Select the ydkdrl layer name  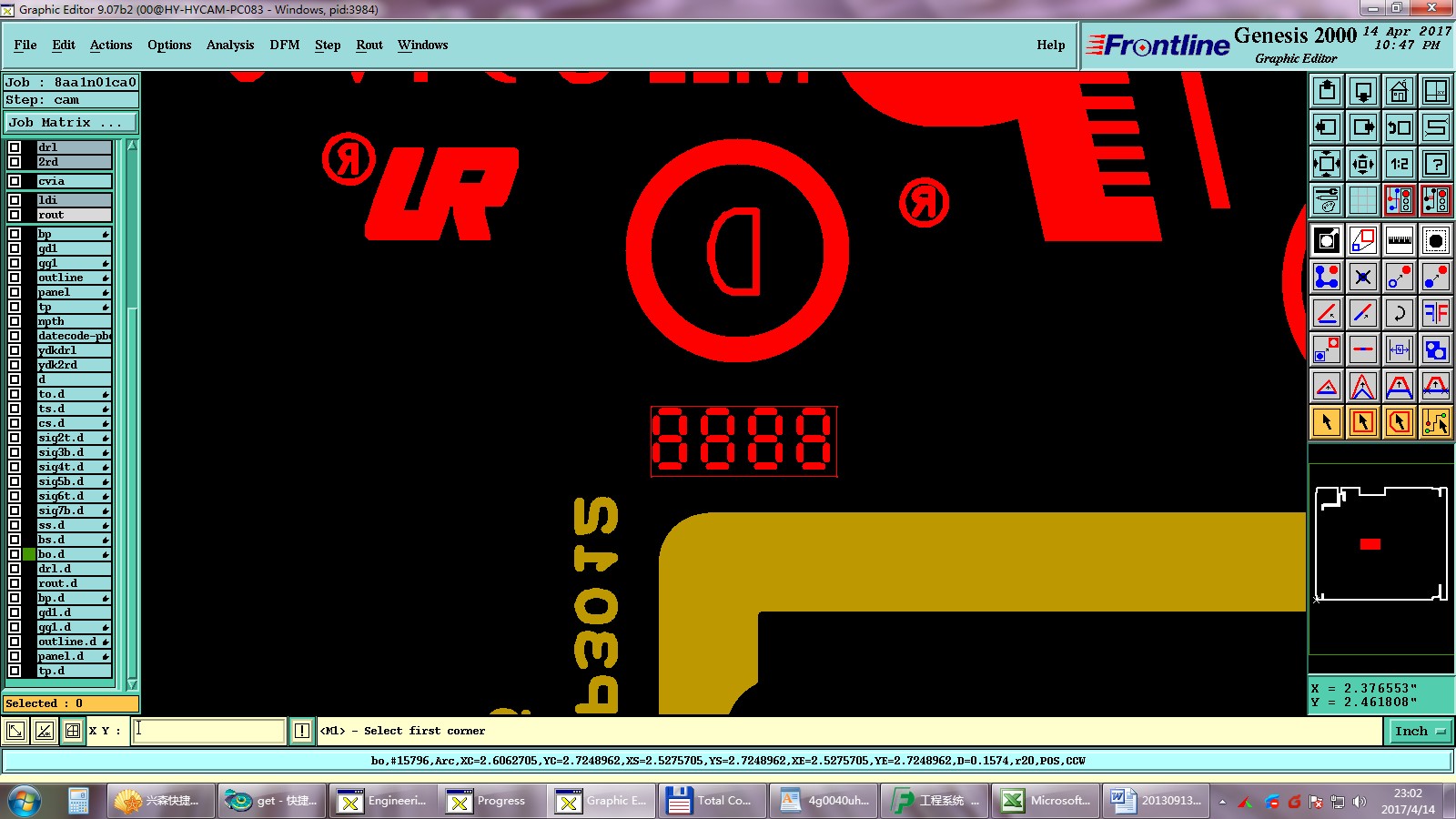click(74, 350)
